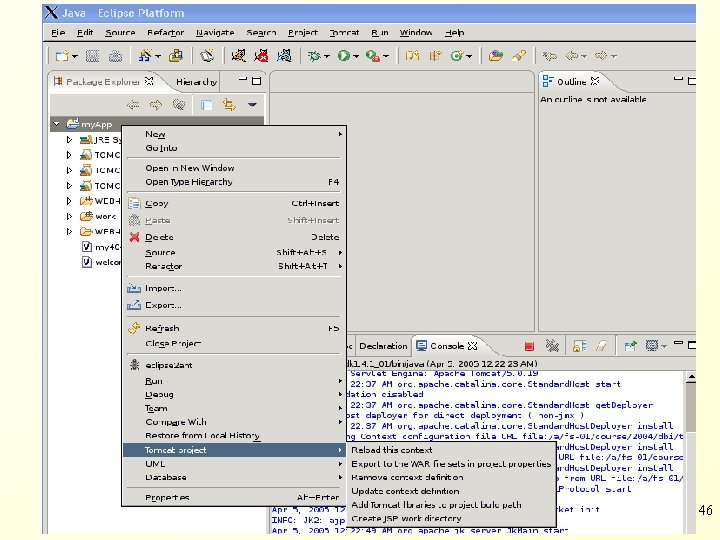Screen dimensions: 720x540
Task: Open the Navigate menu
Action: tap(215, 33)
